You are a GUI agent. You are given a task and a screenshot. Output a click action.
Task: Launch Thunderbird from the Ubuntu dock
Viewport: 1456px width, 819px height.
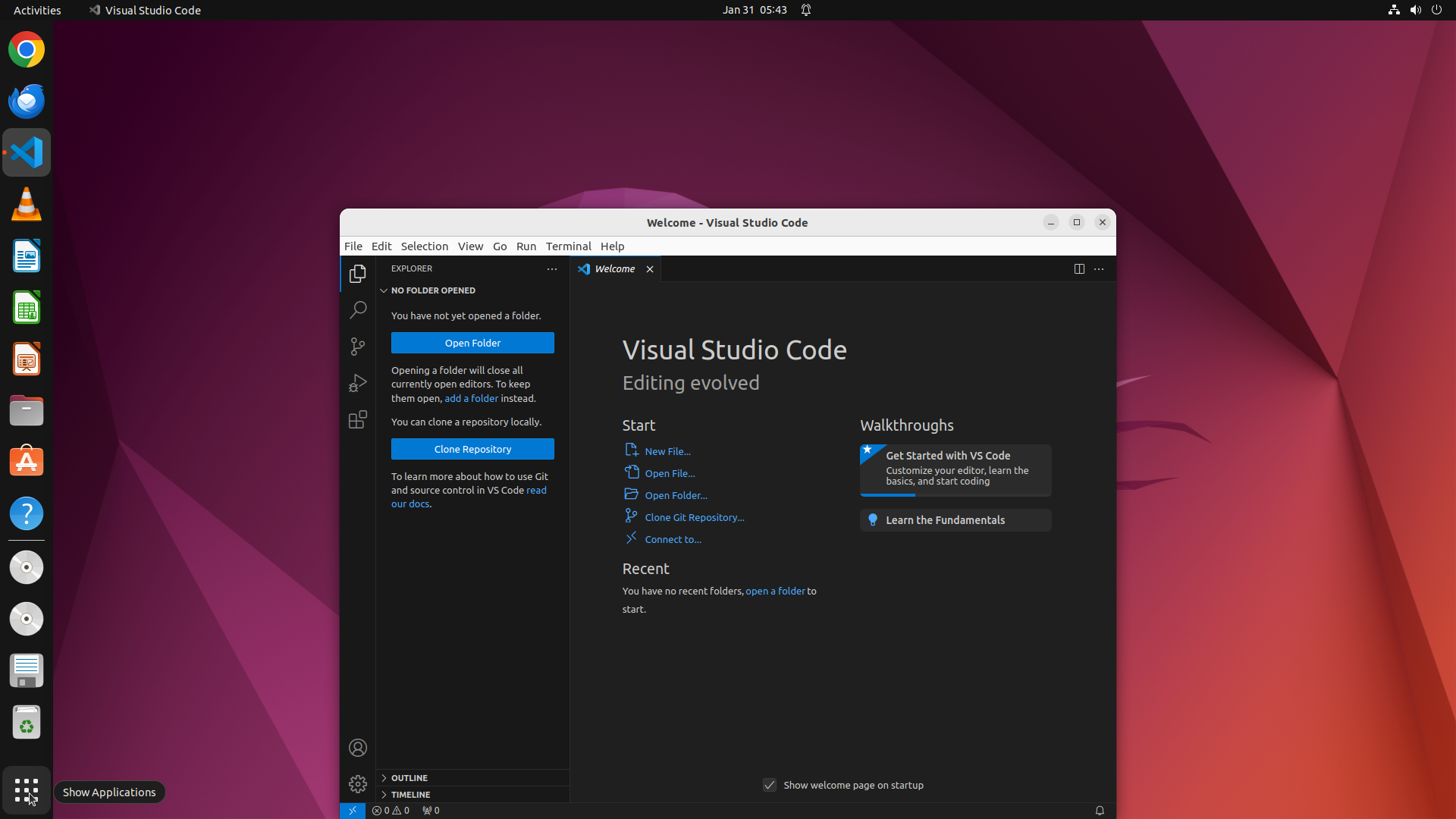pyautogui.click(x=27, y=101)
